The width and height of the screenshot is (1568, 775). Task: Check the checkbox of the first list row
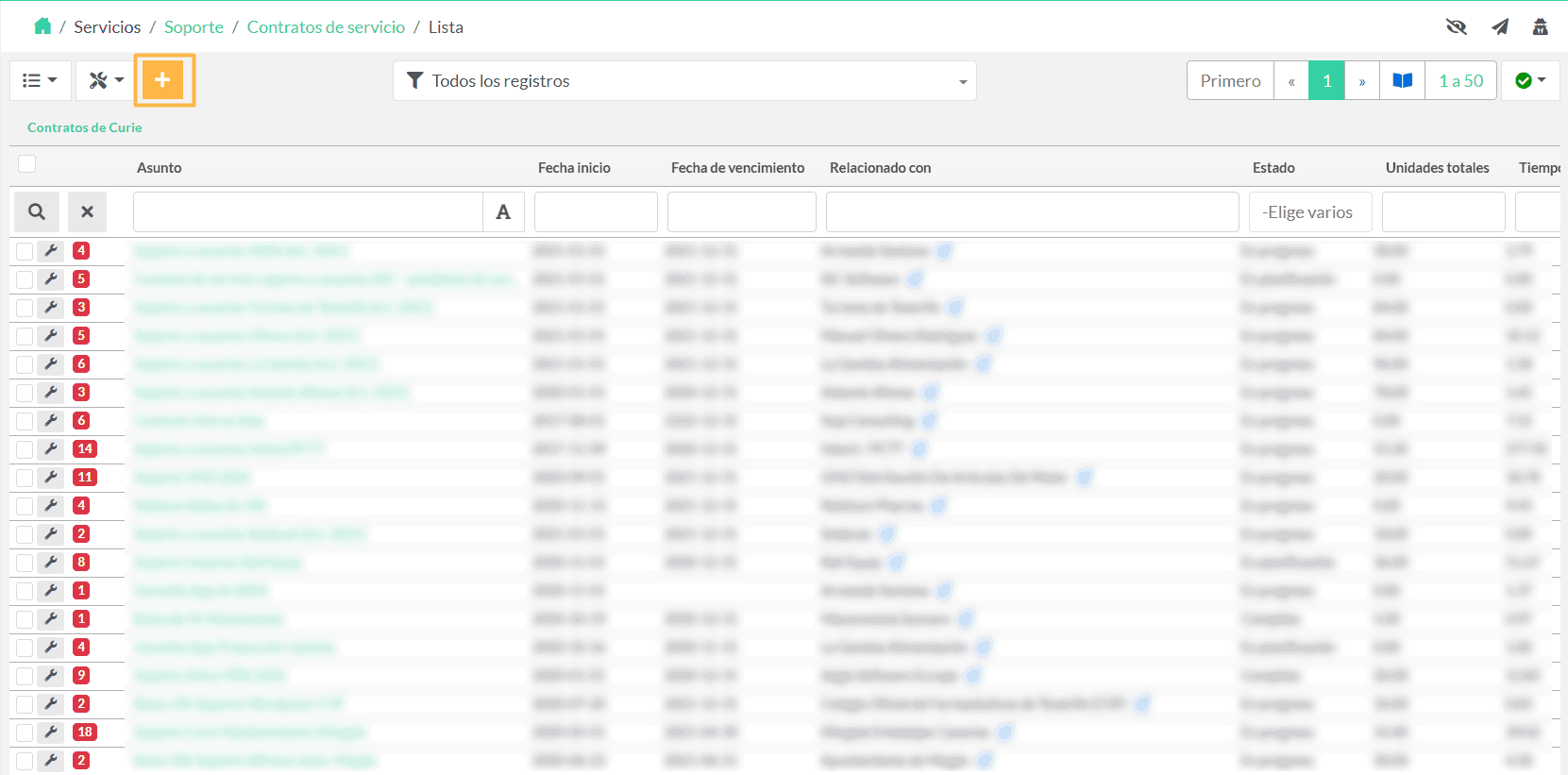(25, 251)
